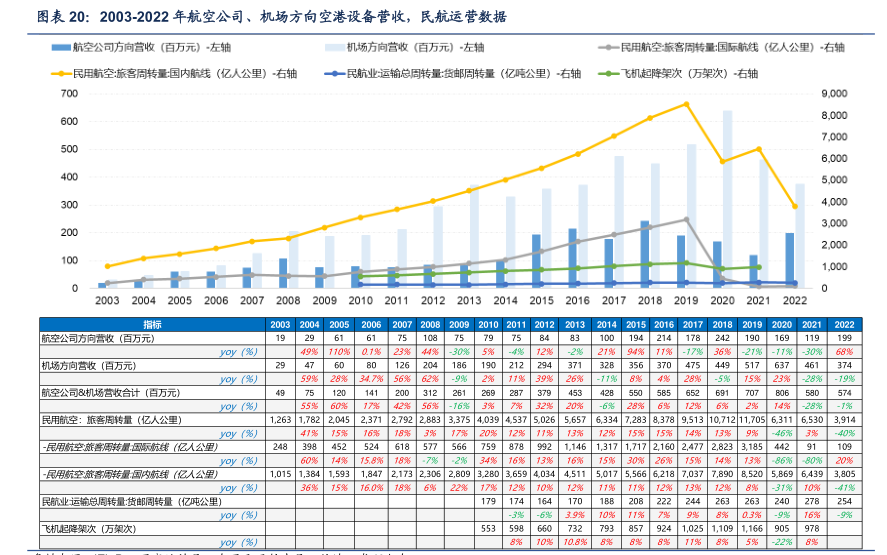
Task: Click the yellow line peak point at 2019
Action: click(685, 104)
